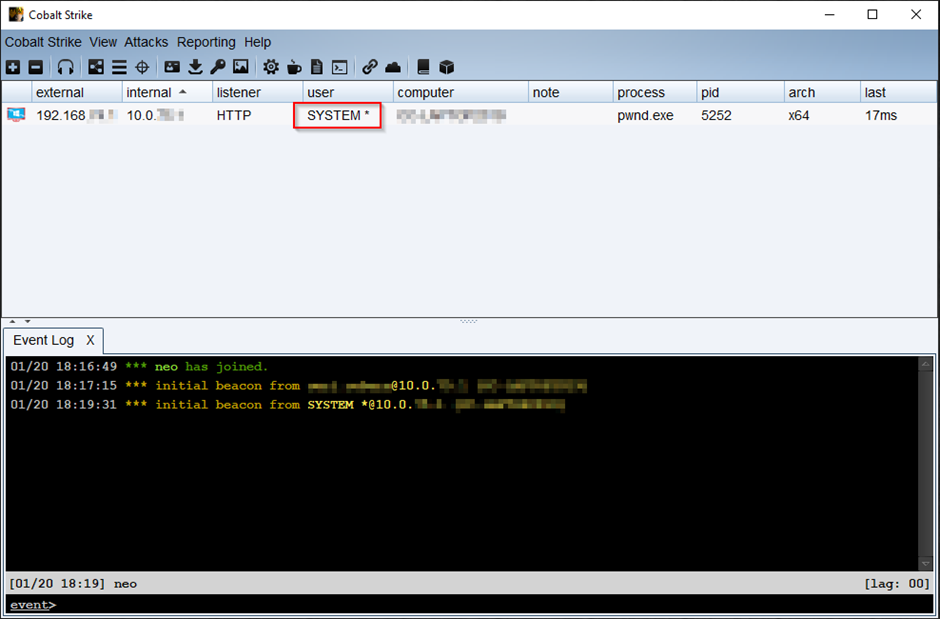Viewport: 940px width, 619px height.
Task: Click the 18:17:15 initial beacon log line
Action: coord(299,385)
